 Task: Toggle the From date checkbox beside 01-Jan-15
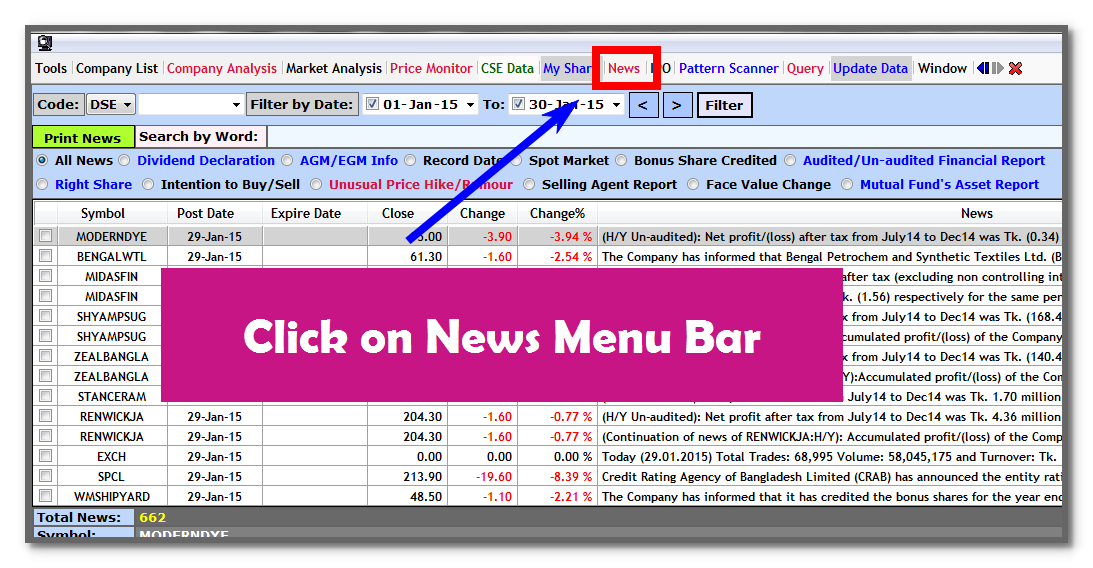pos(372,104)
